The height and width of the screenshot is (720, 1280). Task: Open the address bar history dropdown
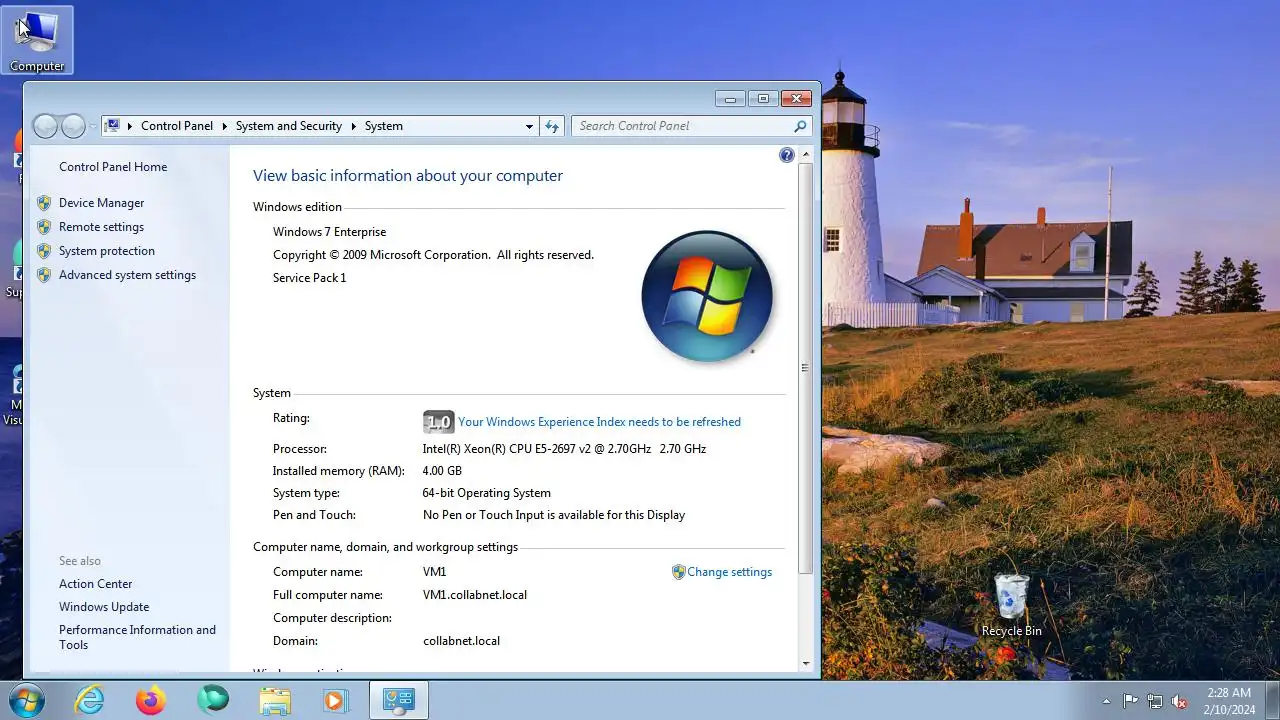529,126
